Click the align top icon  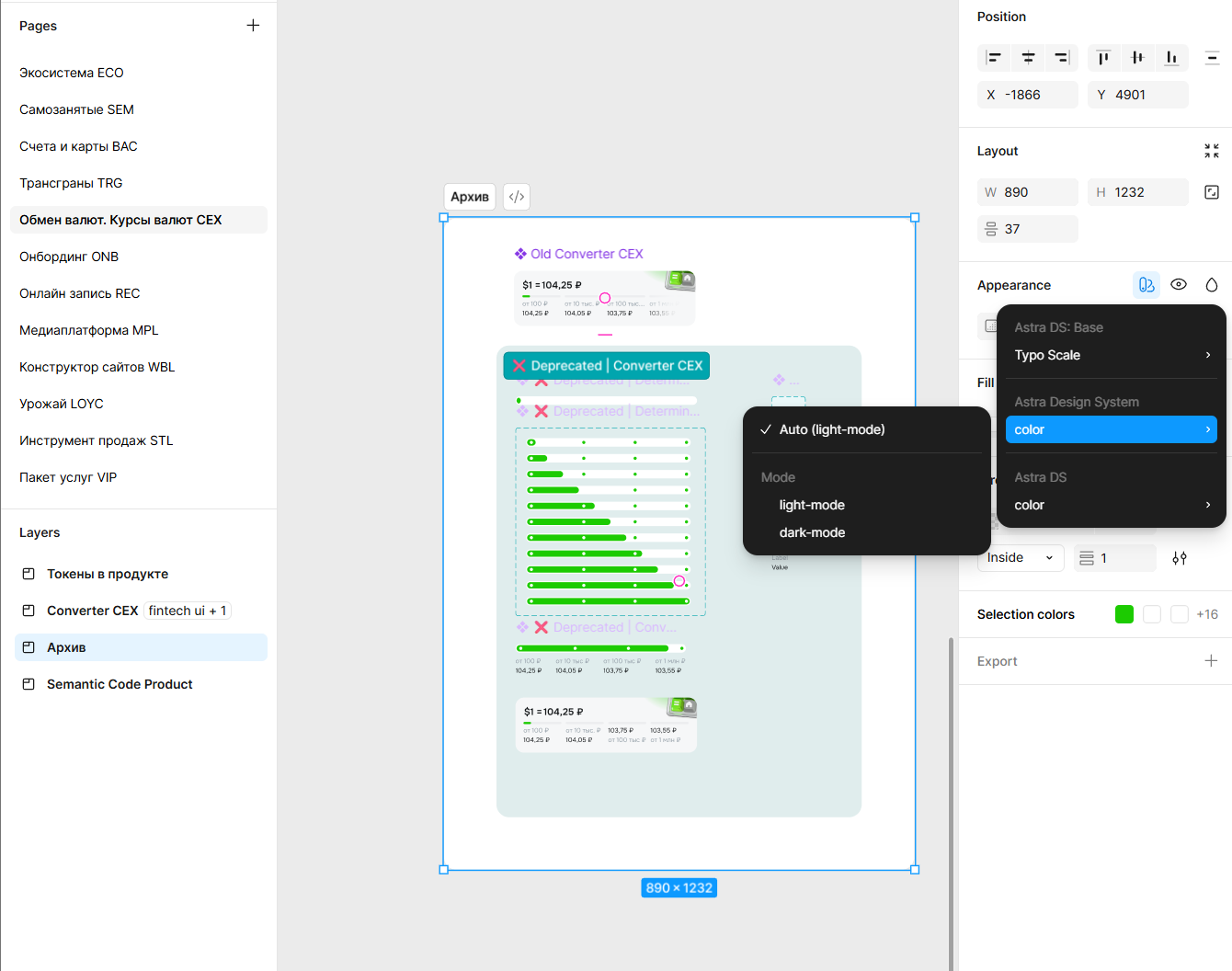click(x=1103, y=58)
